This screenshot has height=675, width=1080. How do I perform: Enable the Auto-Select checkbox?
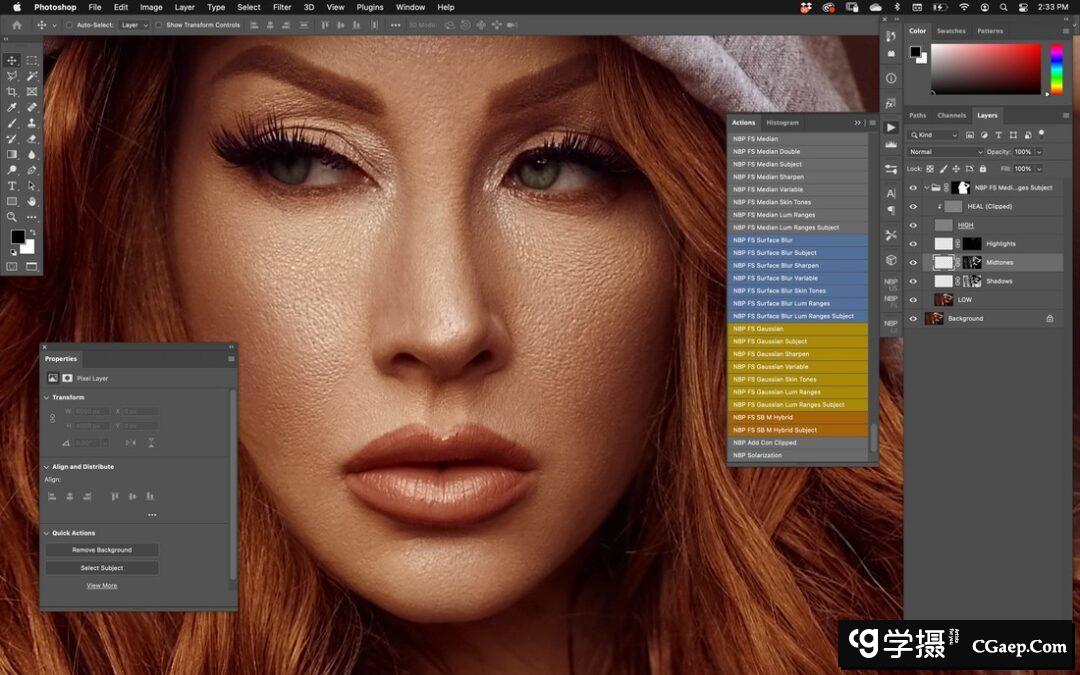click(69, 25)
